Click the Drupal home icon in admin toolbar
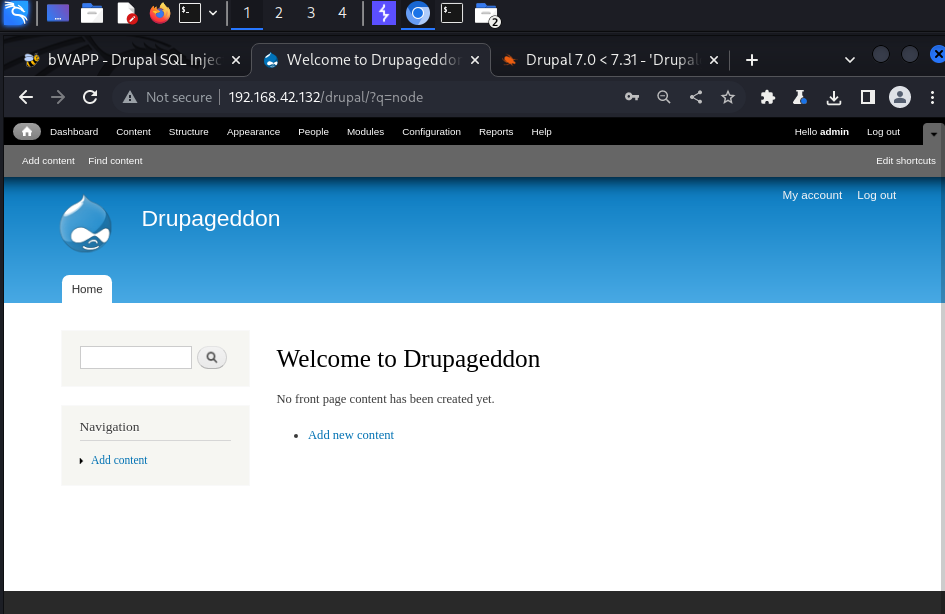The image size is (945, 614). coord(27,132)
